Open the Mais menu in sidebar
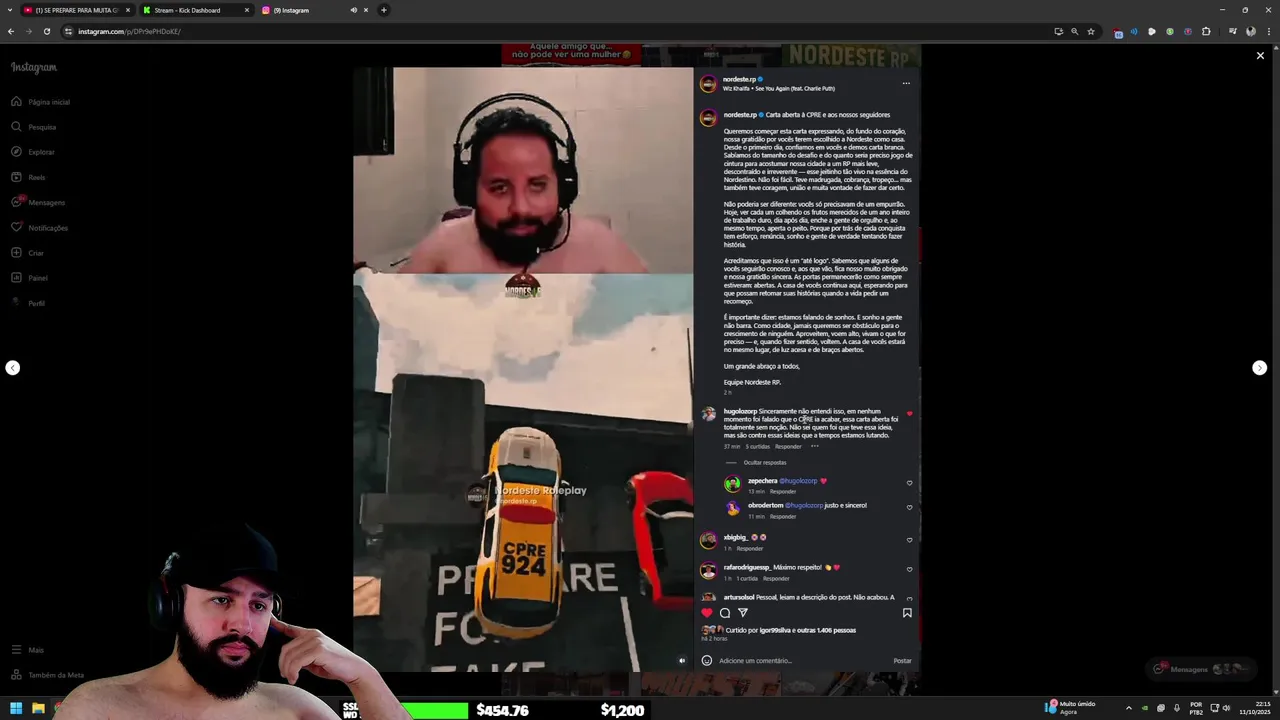The width and height of the screenshot is (1280, 720). point(28,650)
